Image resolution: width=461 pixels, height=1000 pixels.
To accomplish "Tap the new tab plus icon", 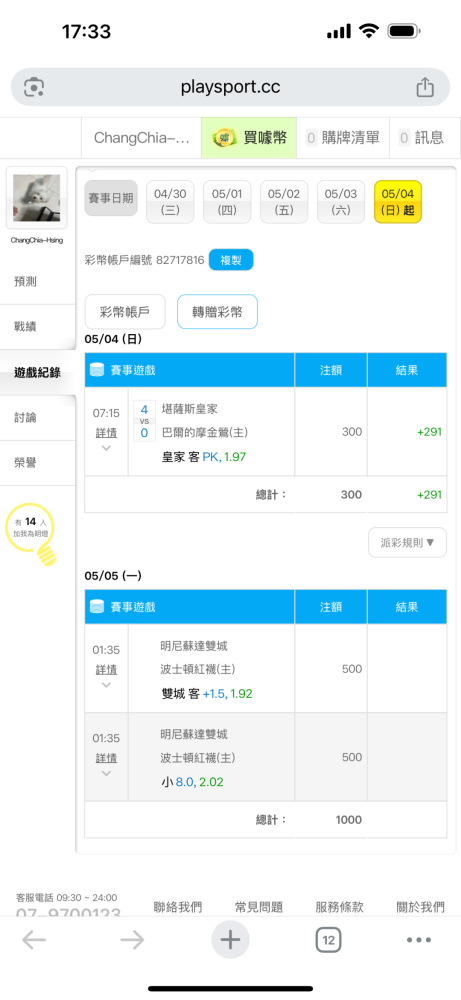I will click(x=230, y=939).
